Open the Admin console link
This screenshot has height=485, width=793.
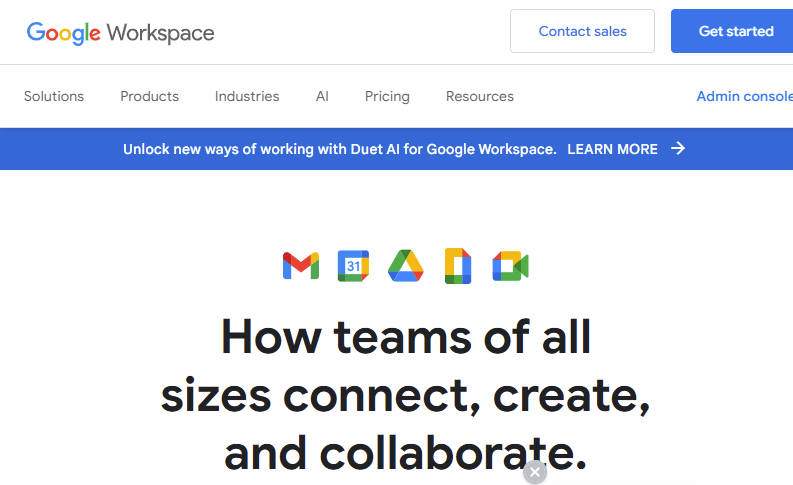pos(744,96)
